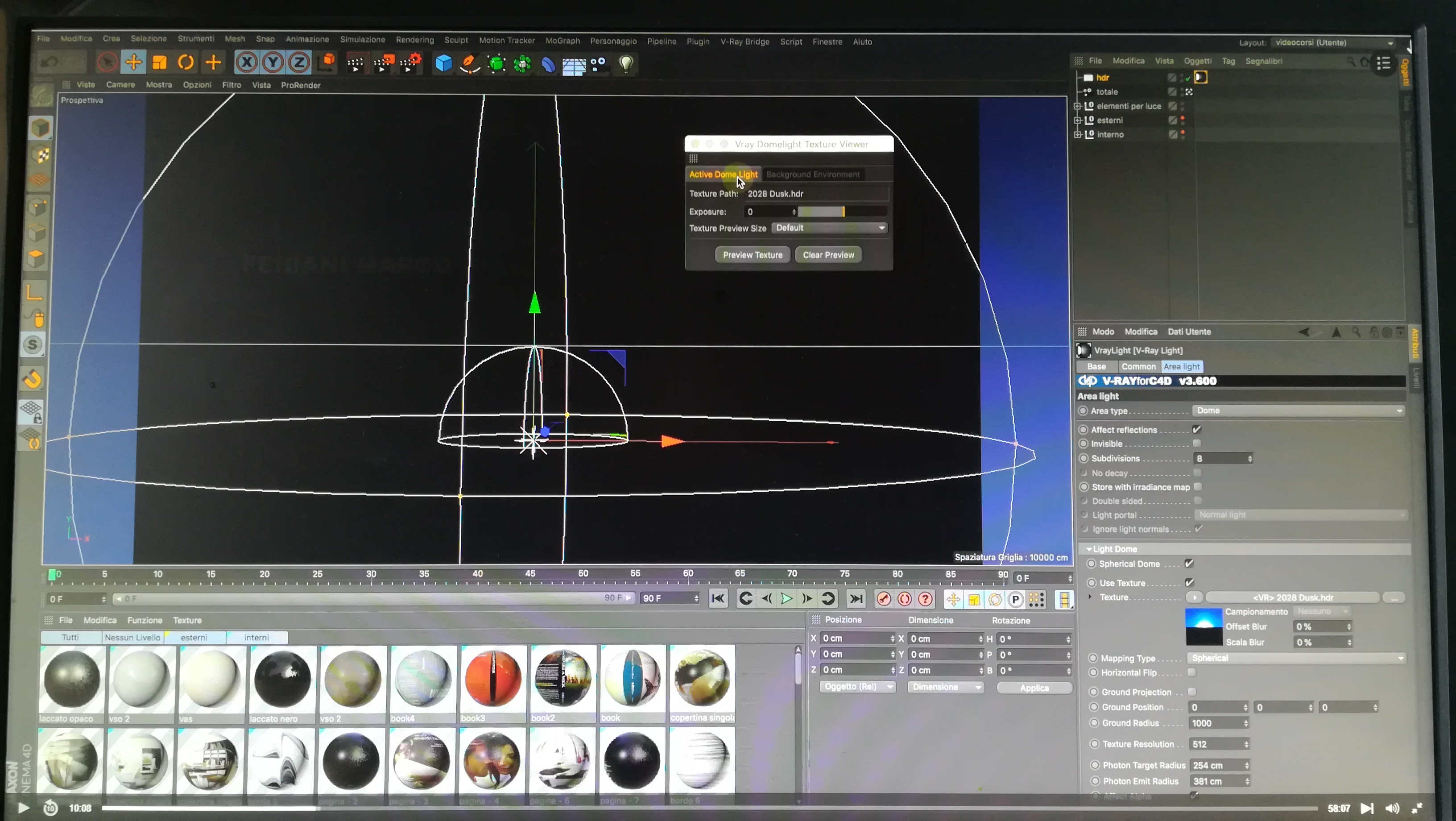Add a Cube primitive object
The height and width of the screenshot is (821, 1456).
[444, 63]
